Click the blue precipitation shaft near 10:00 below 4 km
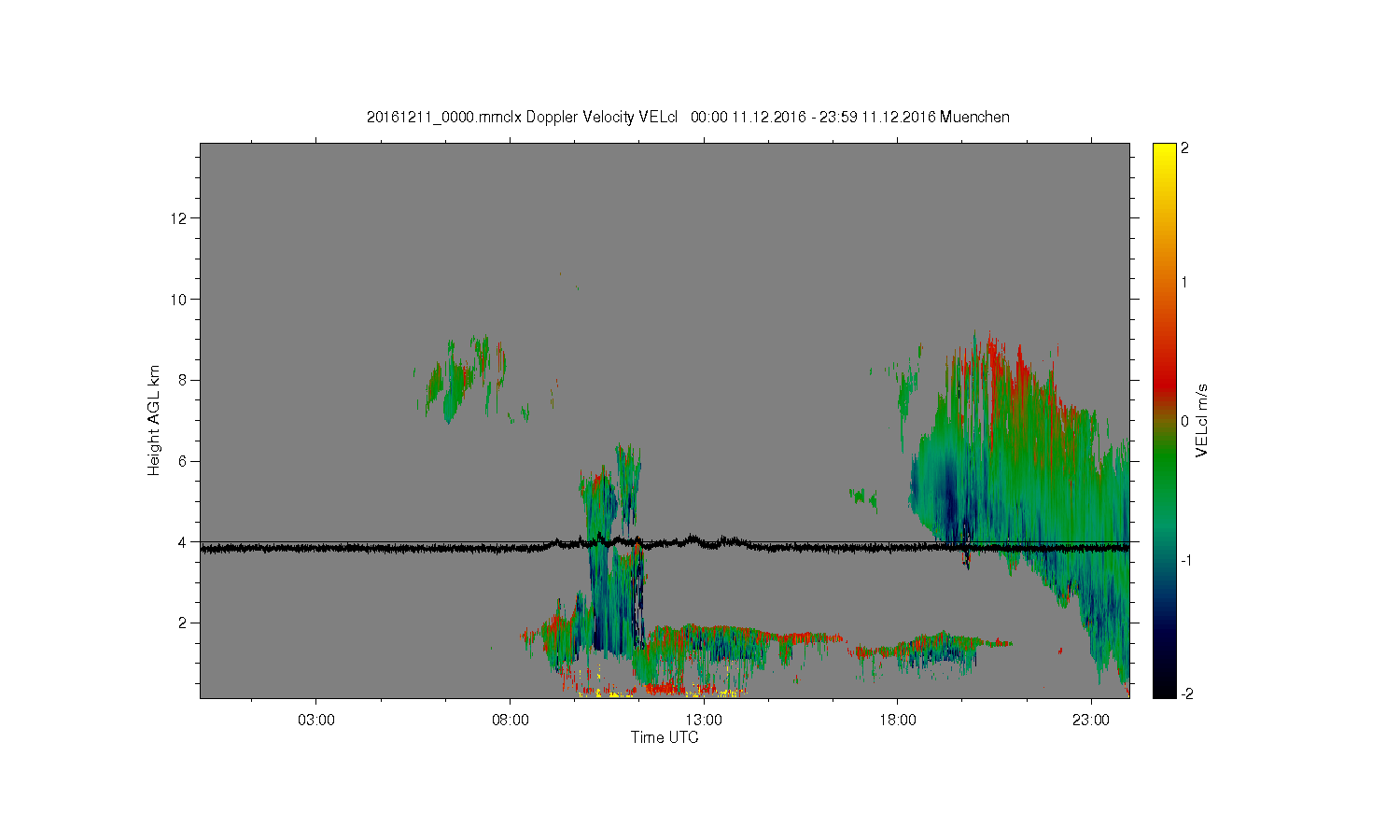 point(611,597)
